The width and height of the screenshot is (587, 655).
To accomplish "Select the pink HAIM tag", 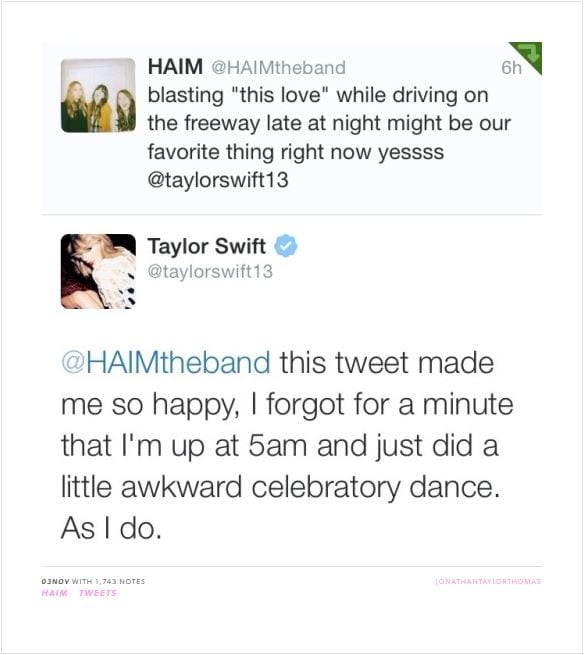I will [54, 593].
